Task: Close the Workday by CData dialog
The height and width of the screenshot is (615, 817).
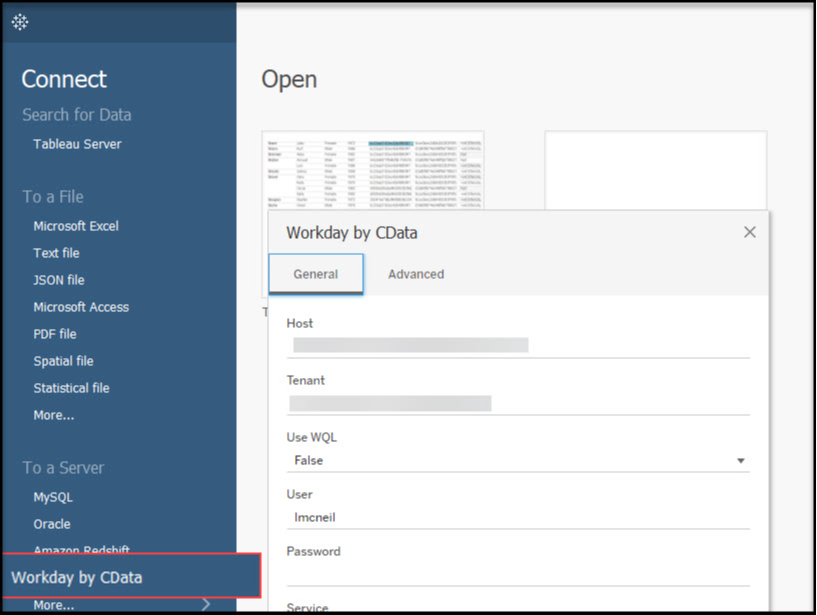Action: (749, 232)
